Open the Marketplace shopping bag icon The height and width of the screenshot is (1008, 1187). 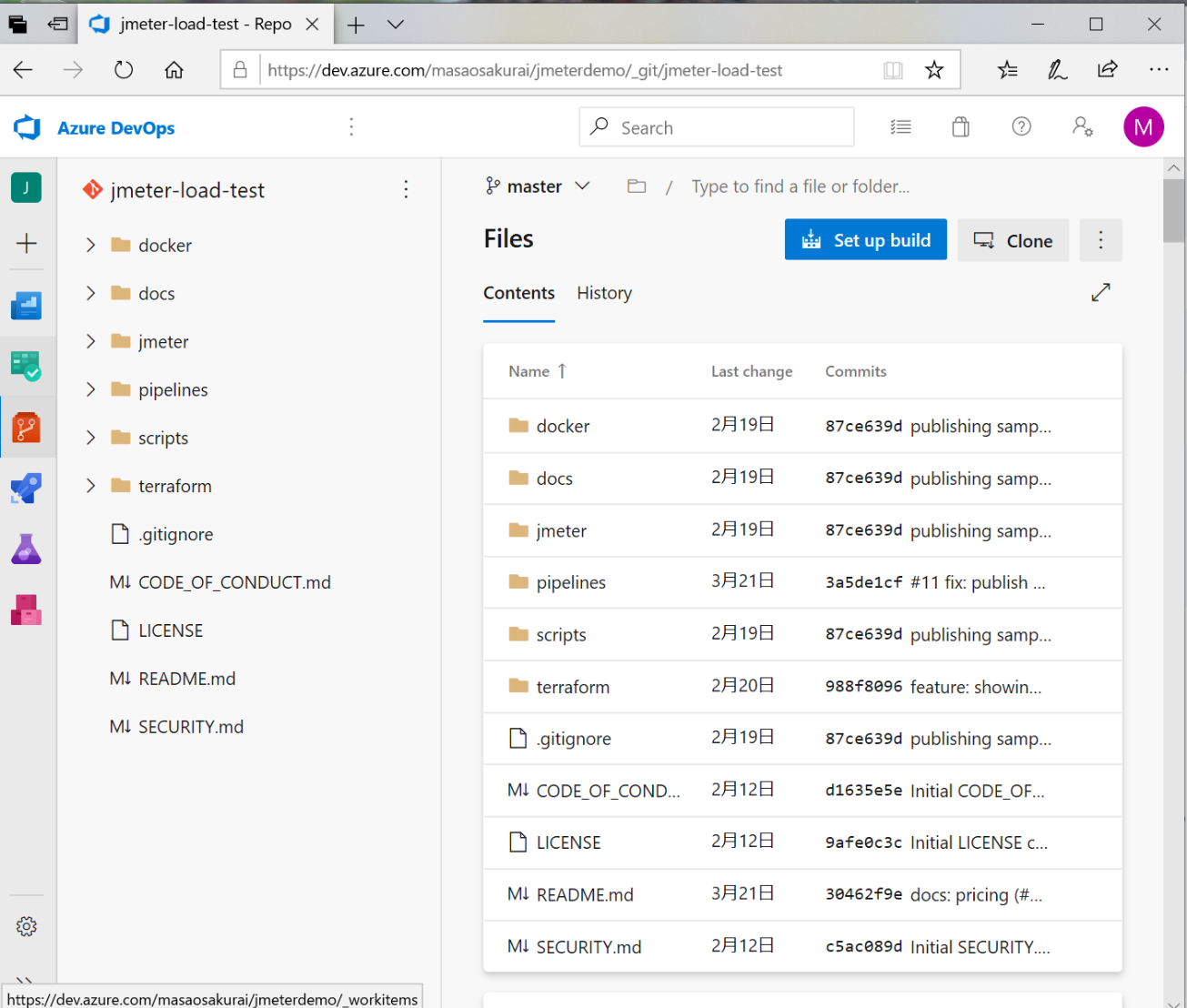(x=961, y=127)
